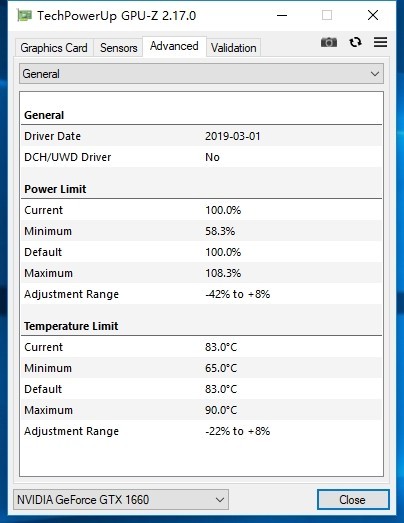Viewport: 404px width, 523px height.
Task: Close the window with the X button
Action: (373, 15)
